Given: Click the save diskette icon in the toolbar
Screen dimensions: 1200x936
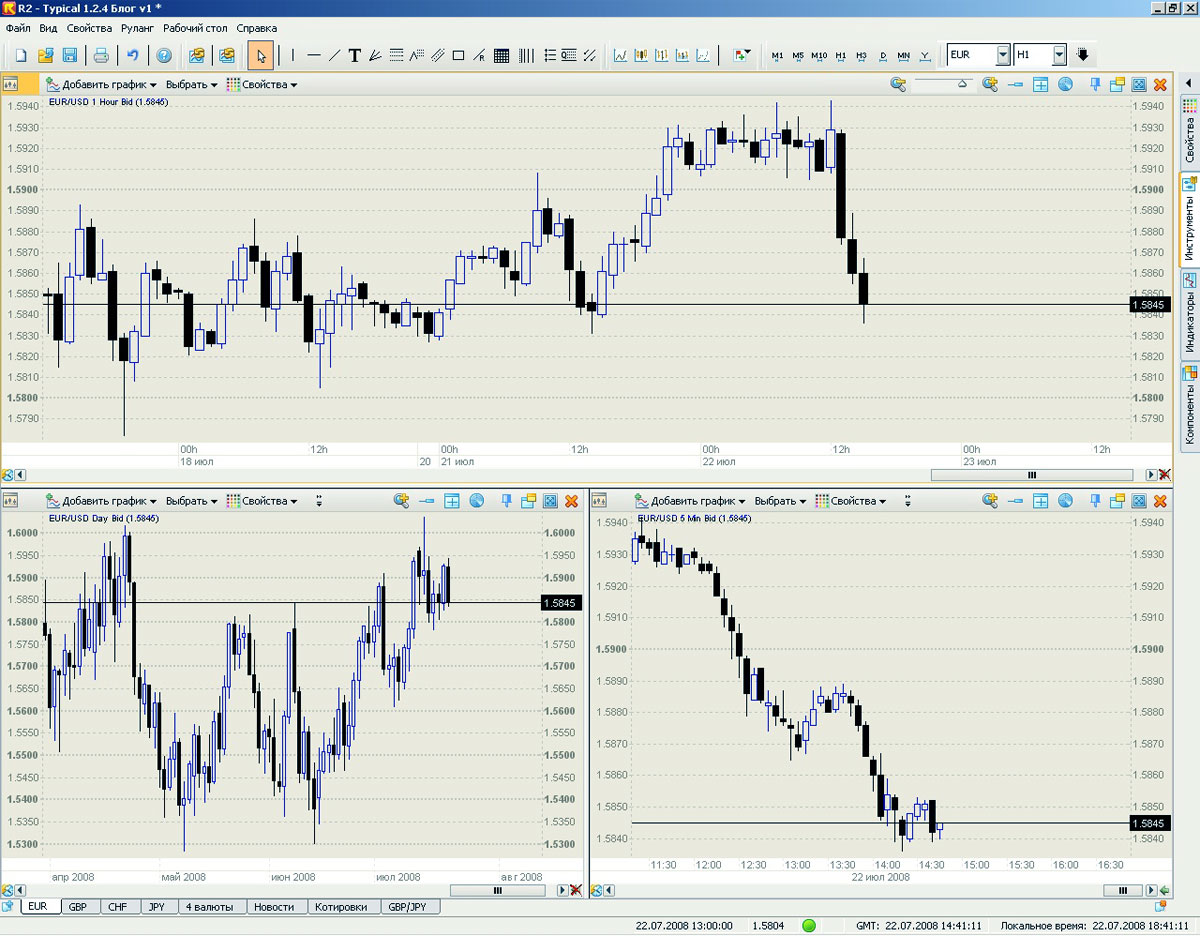Looking at the screenshot, I should click(x=70, y=55).
